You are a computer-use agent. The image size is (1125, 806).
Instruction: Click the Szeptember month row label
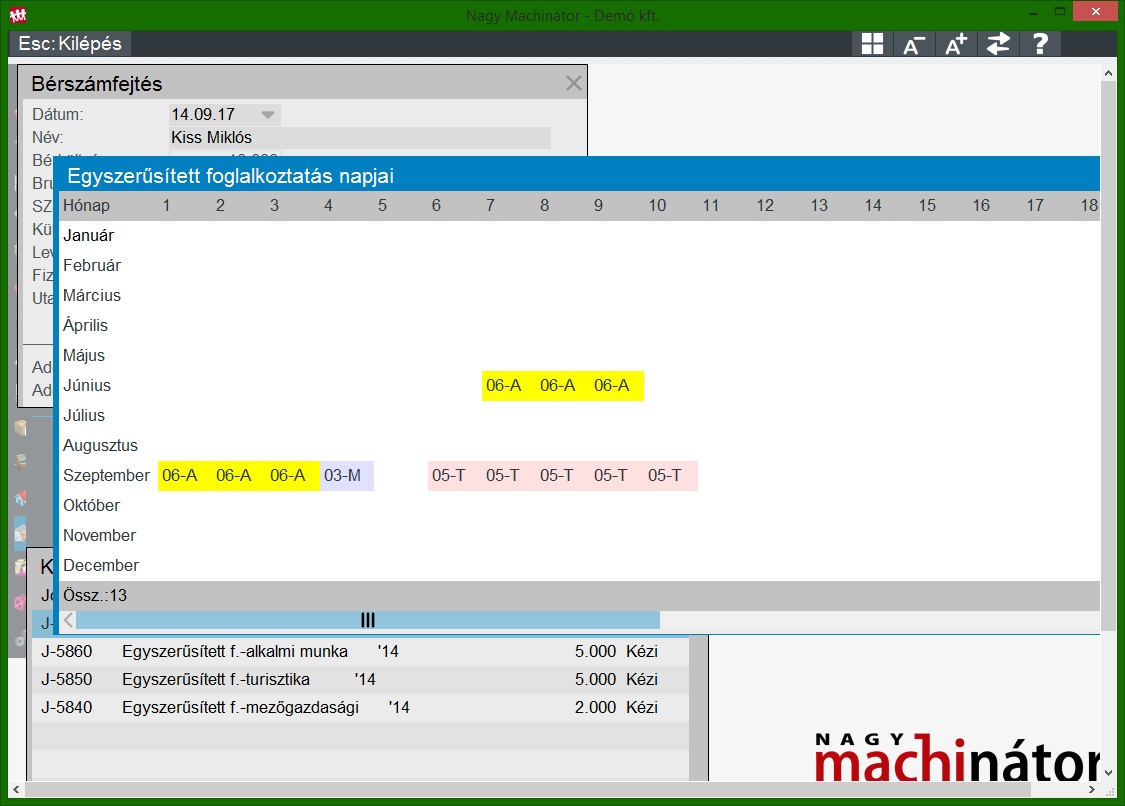pyautogui.click(x=106, y=476)
